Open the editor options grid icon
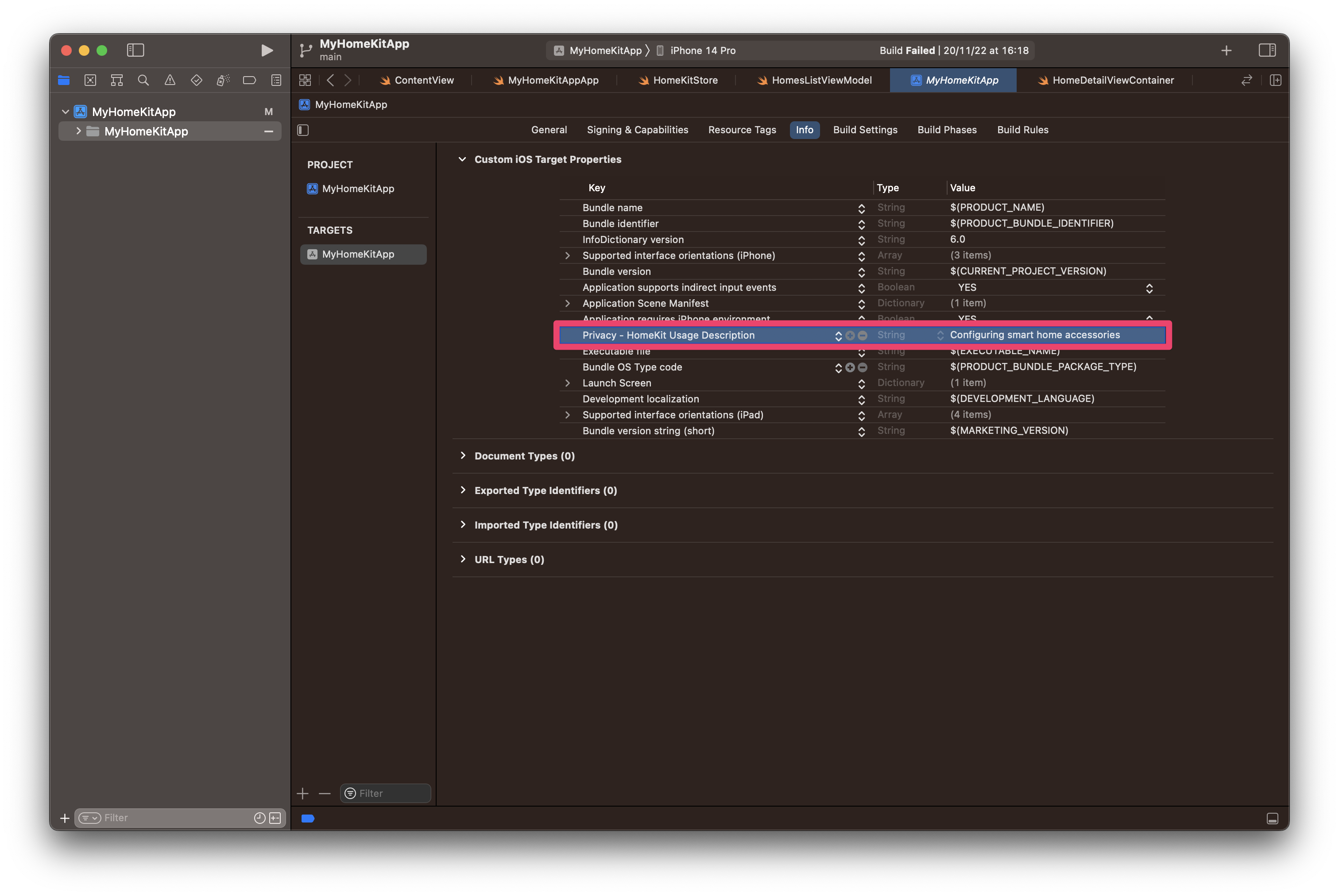Viewport: 1339px width, 896px height. click(305, 80)
